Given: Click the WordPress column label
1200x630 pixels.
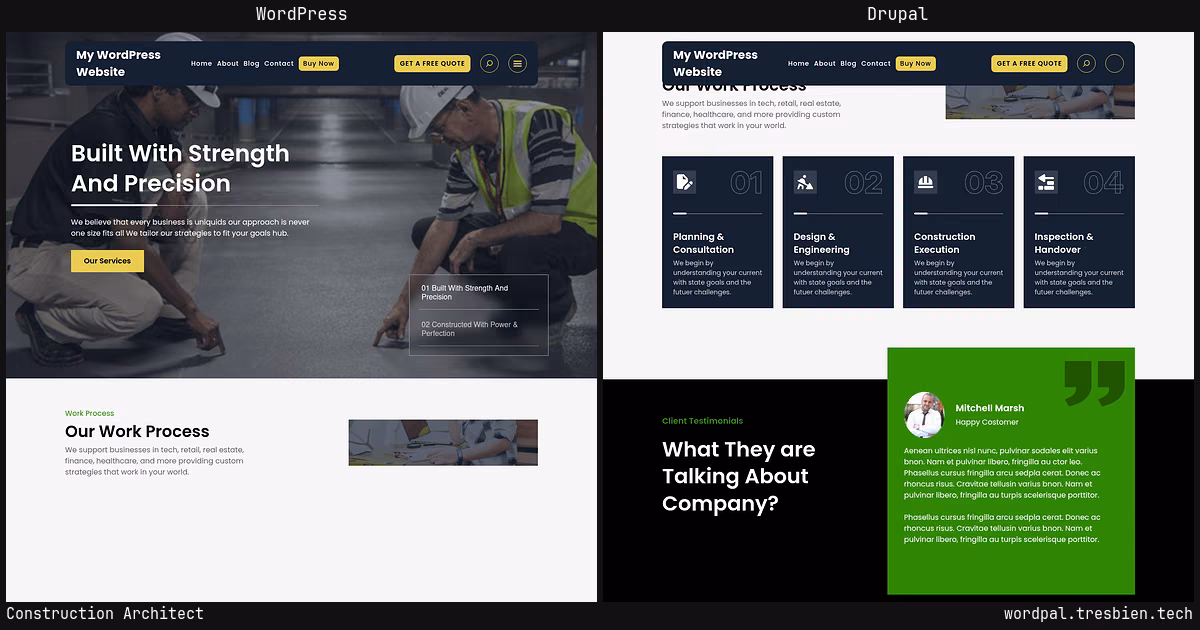Looking at the screenshot, I should click(301, 14).
